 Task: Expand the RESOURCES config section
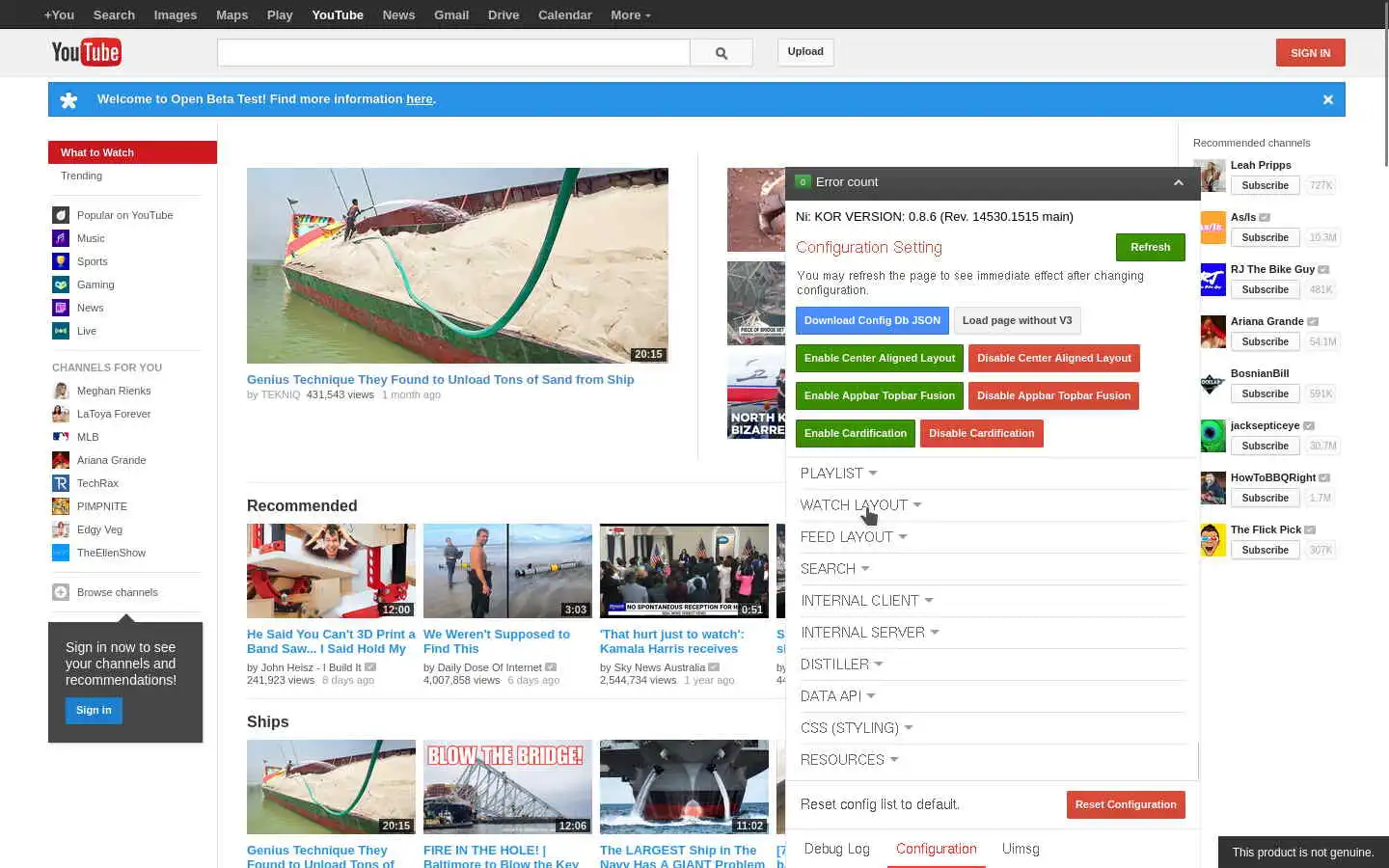pos(849,759)
